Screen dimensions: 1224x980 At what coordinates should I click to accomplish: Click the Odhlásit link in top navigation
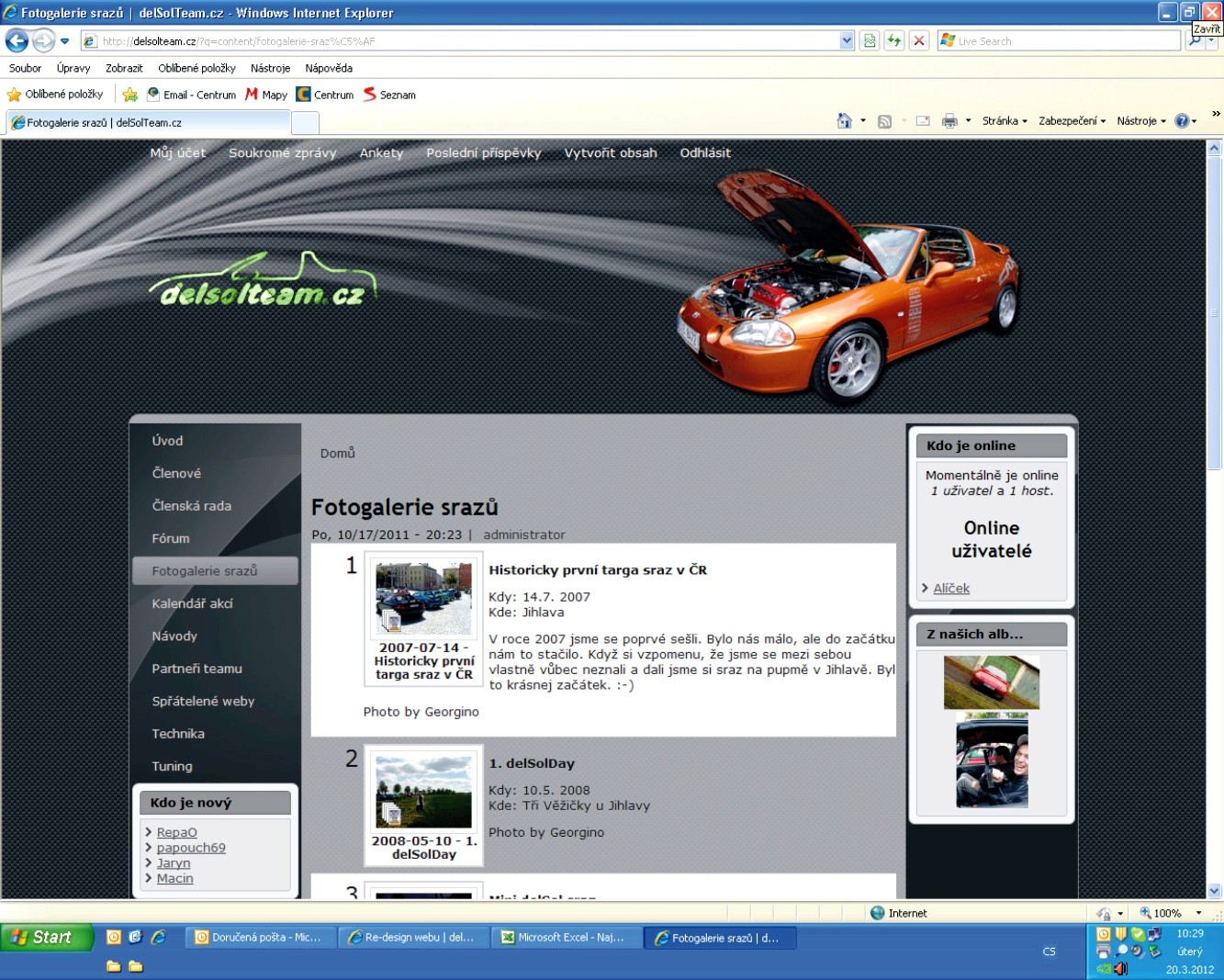point(705,153)
